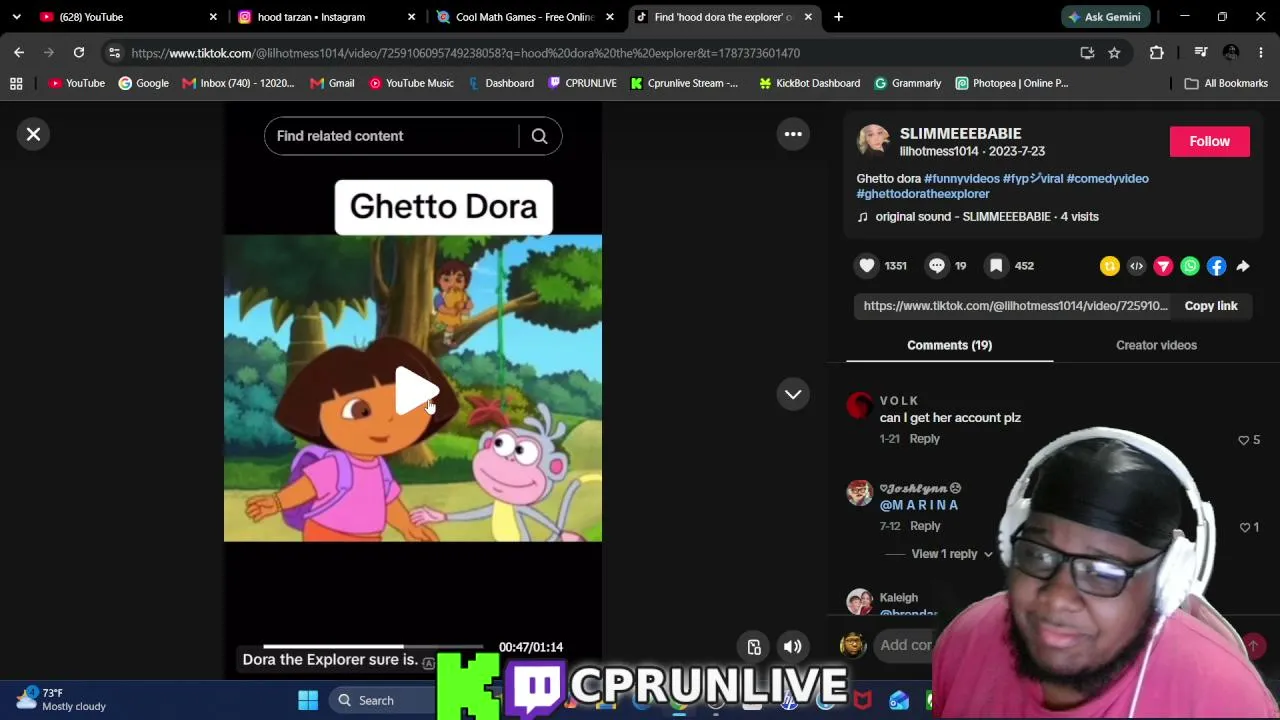This screenshot has width=1280, height=720.
Task: Open the browser Extensions puzzle icon
Action: point(1157,53)
